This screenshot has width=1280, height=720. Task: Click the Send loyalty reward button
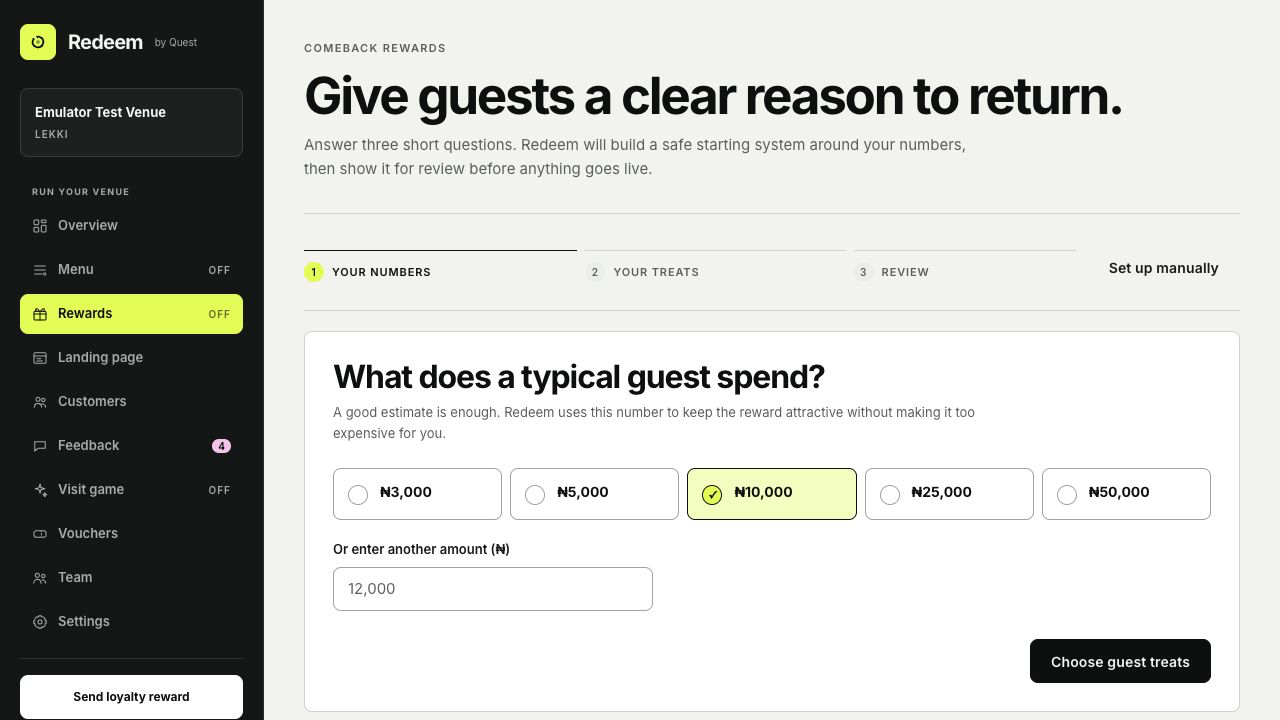[131, 697]
